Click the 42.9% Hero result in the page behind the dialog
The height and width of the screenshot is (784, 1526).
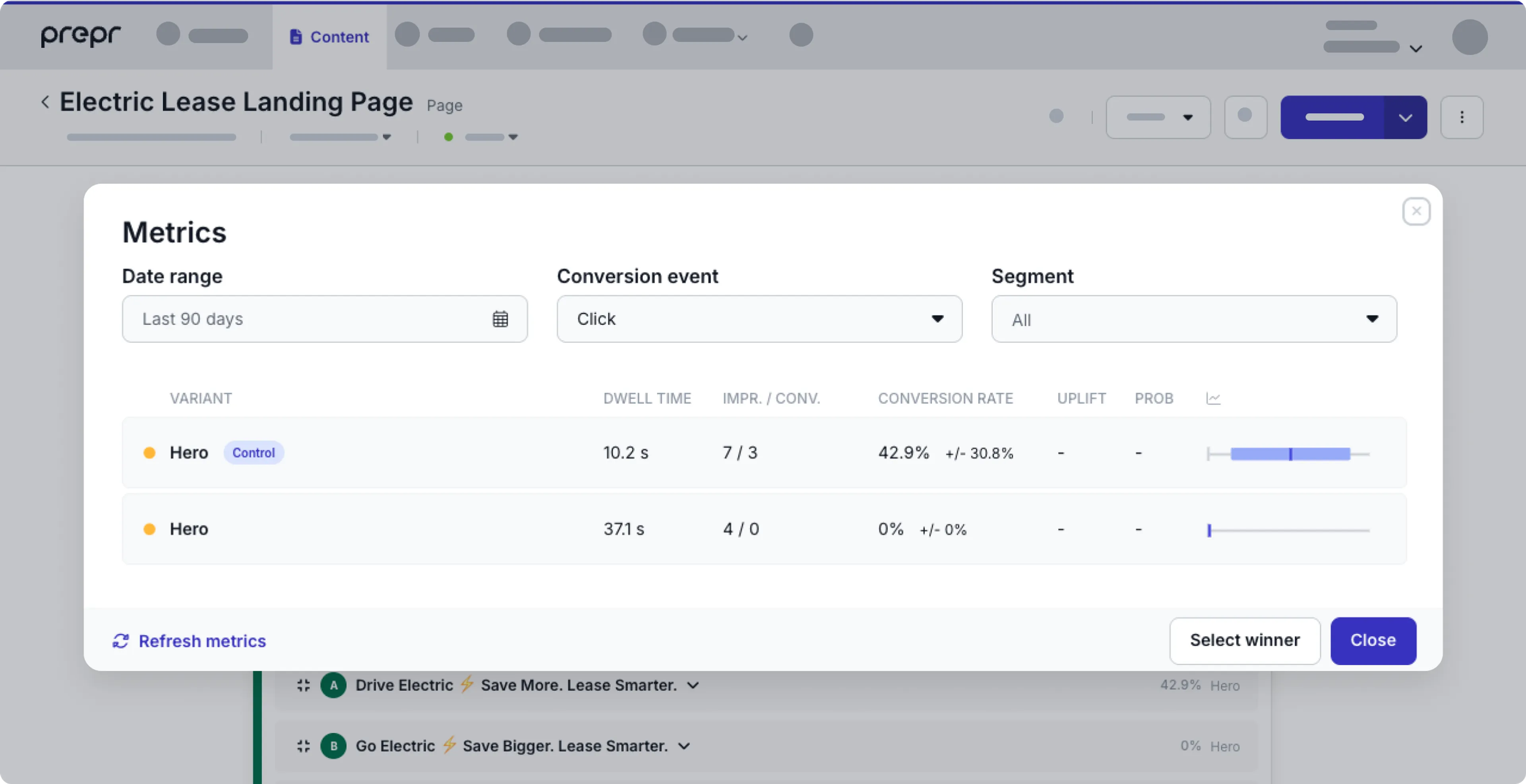1200,685
